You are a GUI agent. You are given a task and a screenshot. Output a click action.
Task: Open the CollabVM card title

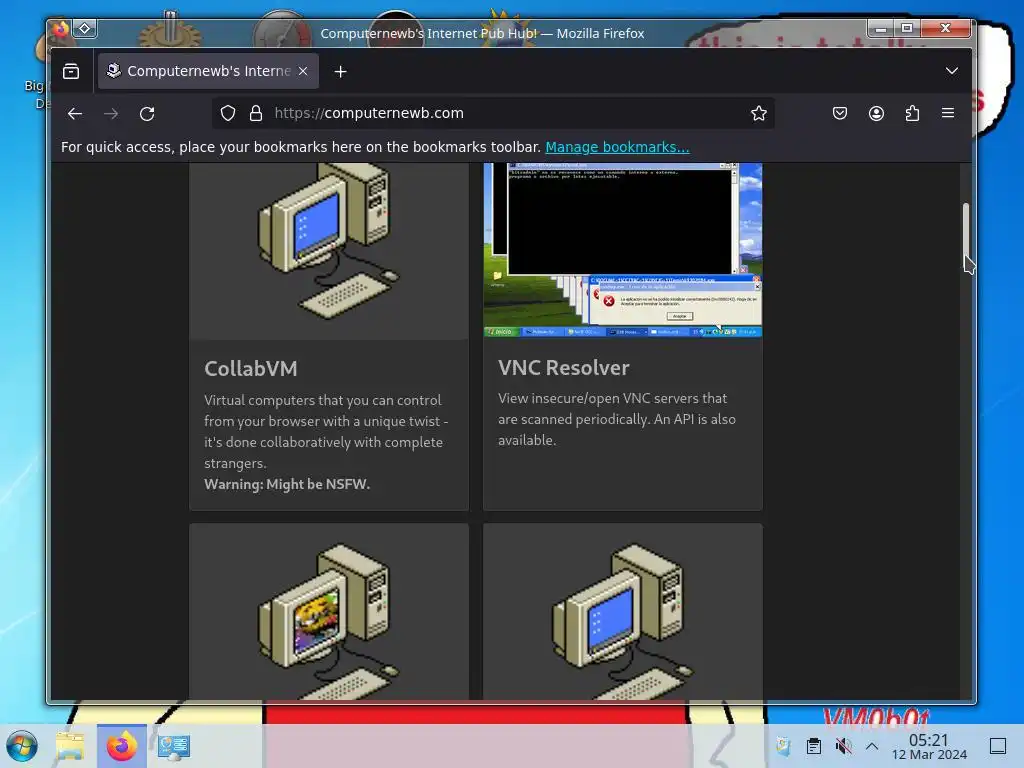[251, 368]
